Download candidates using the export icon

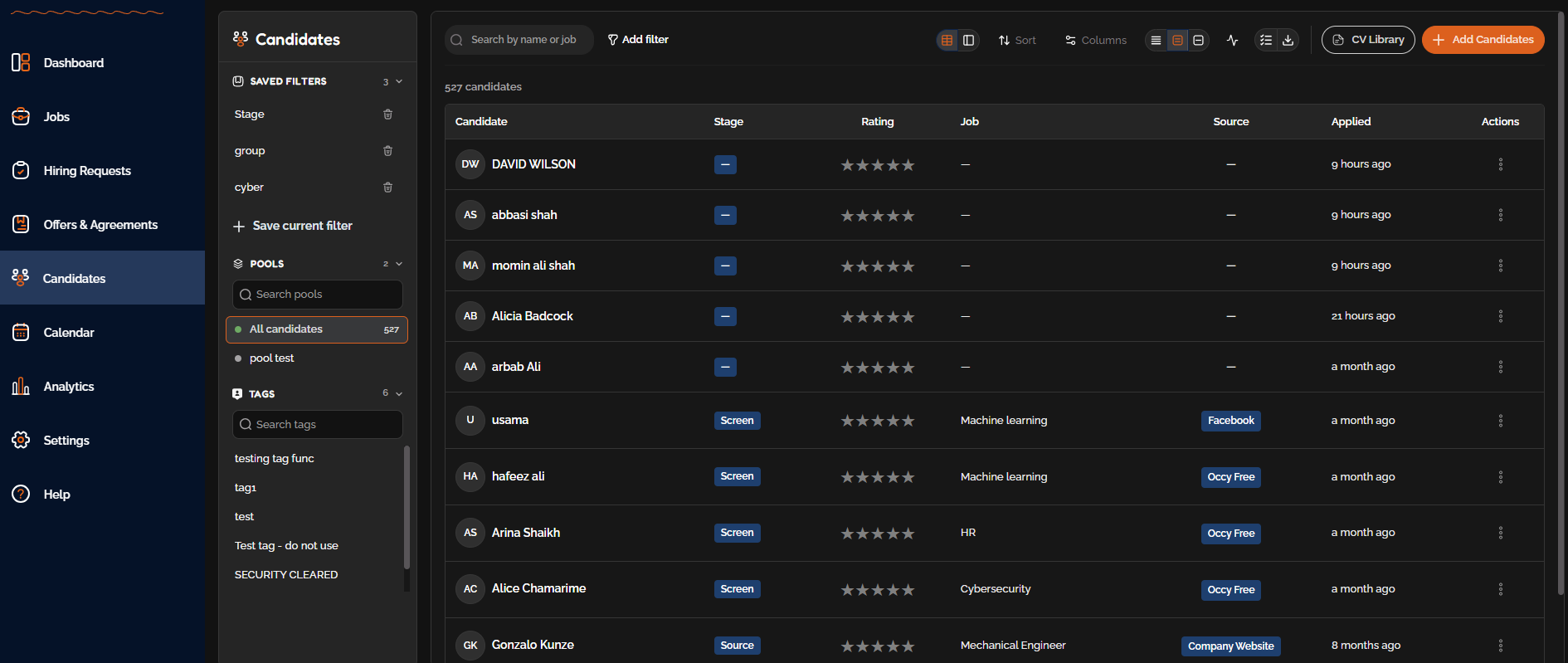(x=1288, y=40)
